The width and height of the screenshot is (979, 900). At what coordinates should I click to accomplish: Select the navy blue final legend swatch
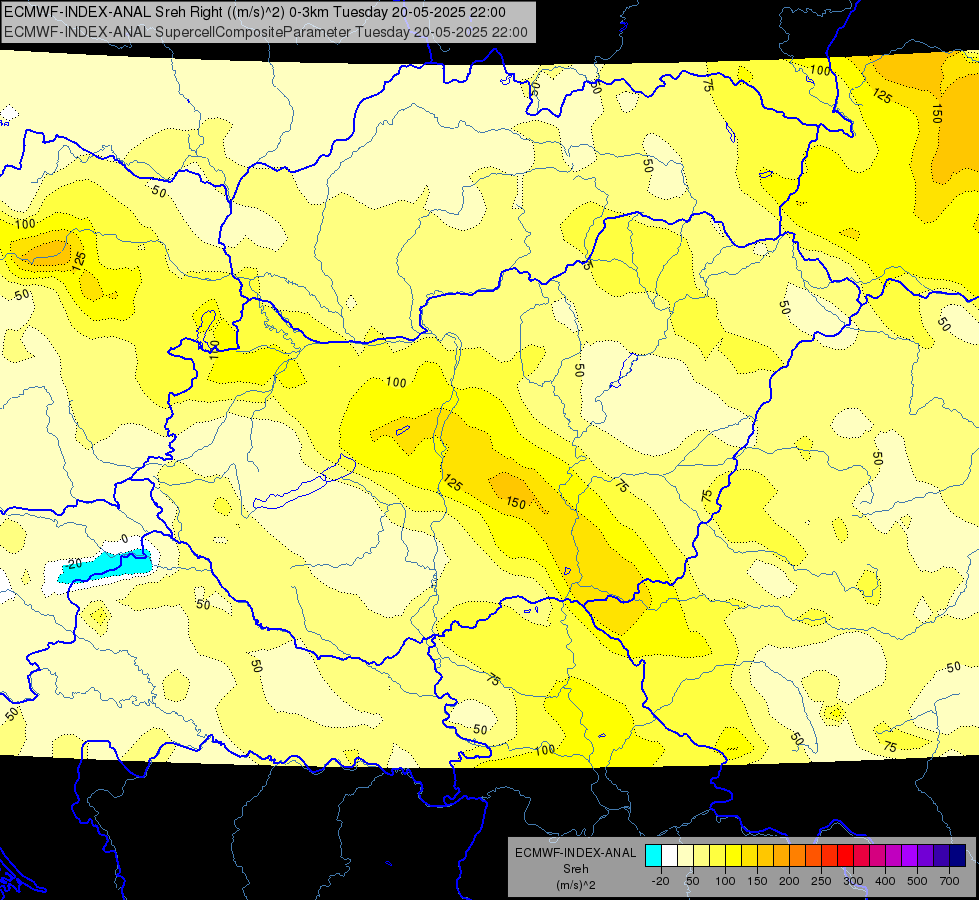(x=958, y=855)
